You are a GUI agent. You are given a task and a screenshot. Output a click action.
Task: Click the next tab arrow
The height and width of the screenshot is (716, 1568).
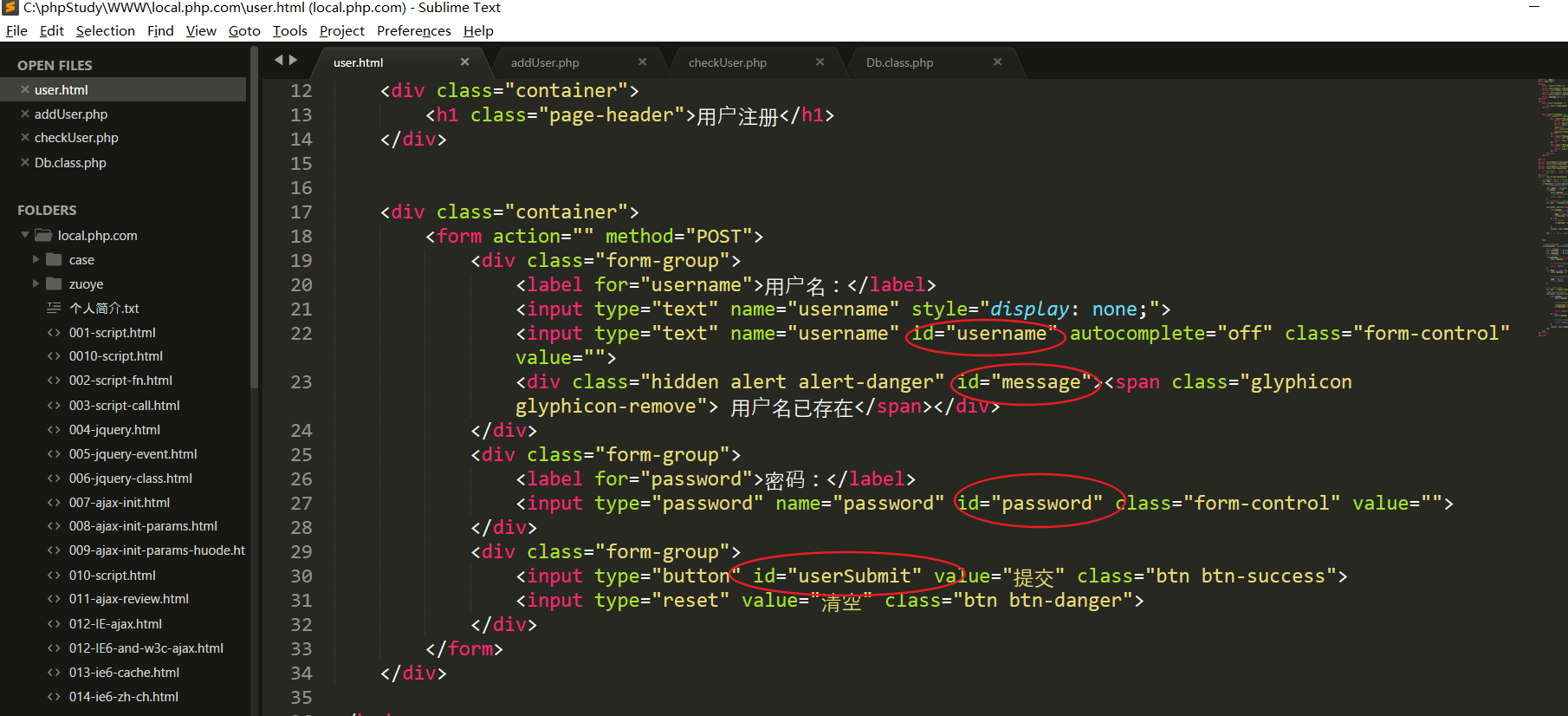tap(294, 60)
